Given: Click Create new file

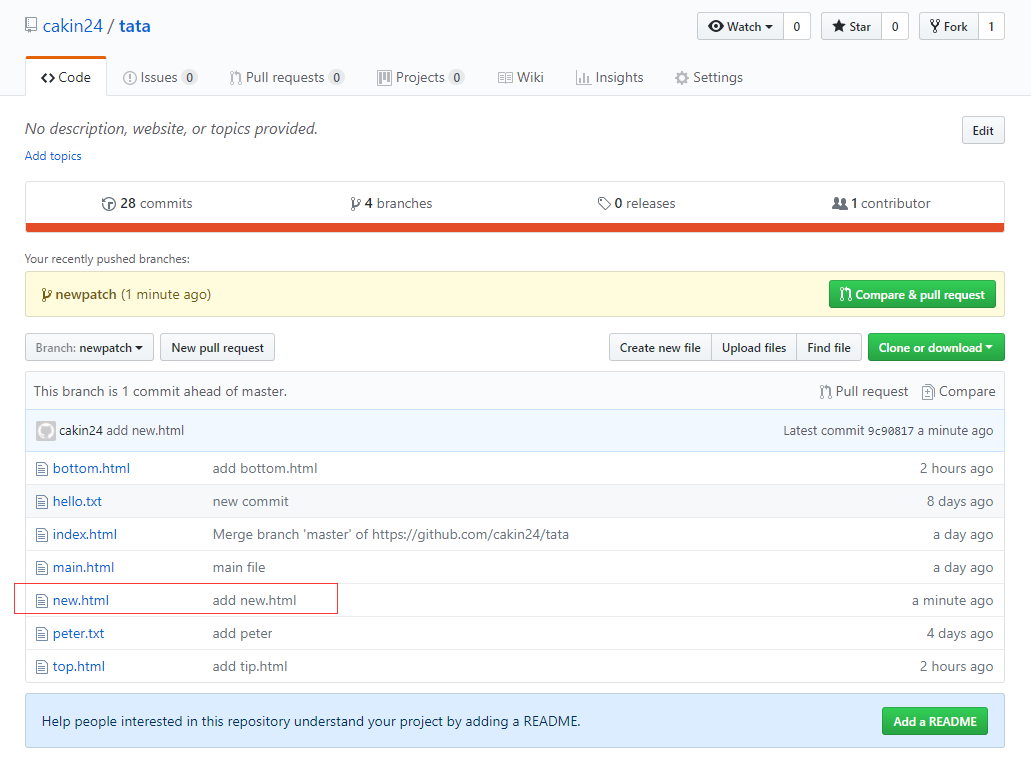Looking at the screenshot, I should [x=660, y=347].
